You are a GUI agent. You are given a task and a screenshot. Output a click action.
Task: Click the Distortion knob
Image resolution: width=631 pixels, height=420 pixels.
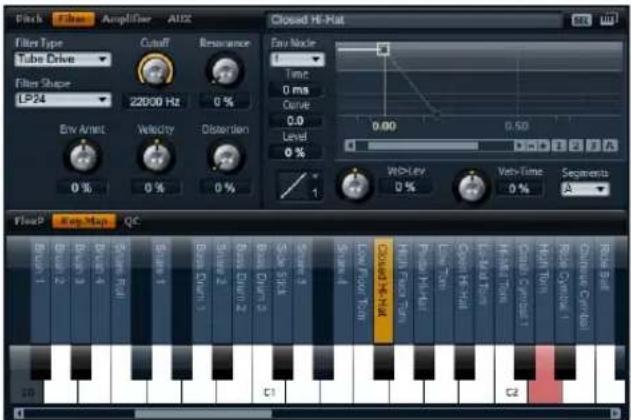225,157
